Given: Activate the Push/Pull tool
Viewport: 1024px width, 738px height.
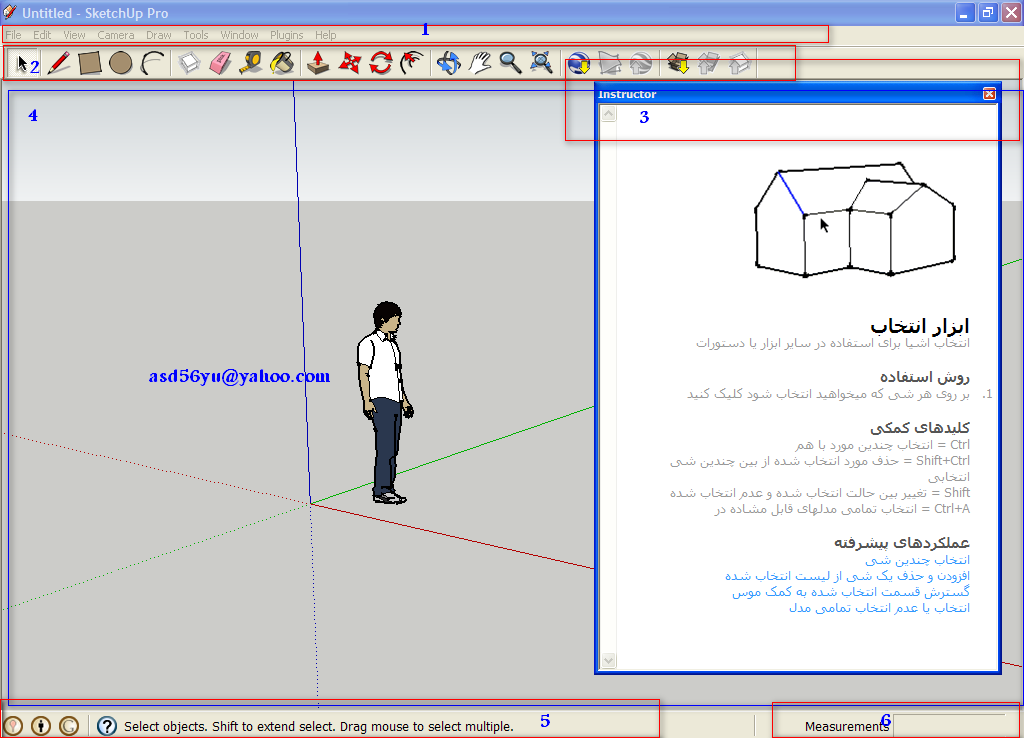Looking at the screenshot, I should coord(318,63).
